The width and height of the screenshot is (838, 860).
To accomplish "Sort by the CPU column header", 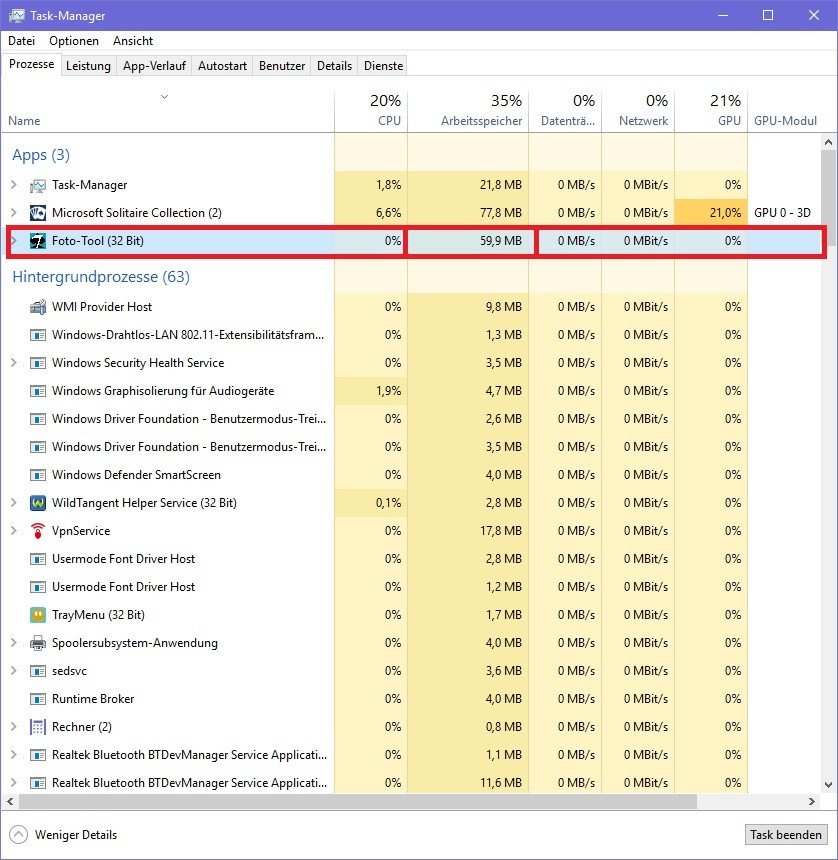I will click(x=371, y=111).
